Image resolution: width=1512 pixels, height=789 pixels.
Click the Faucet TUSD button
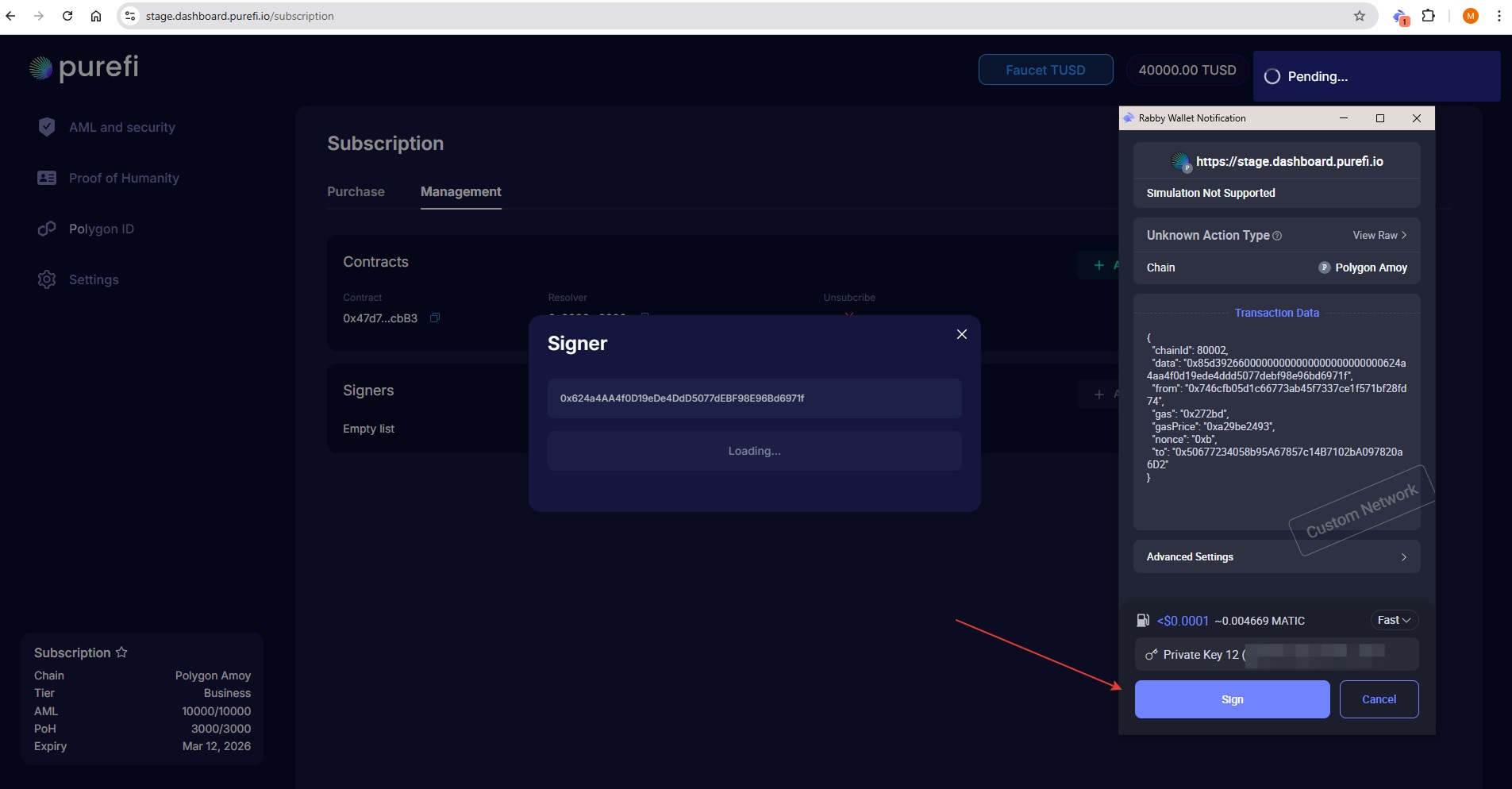click(1045, 70)
